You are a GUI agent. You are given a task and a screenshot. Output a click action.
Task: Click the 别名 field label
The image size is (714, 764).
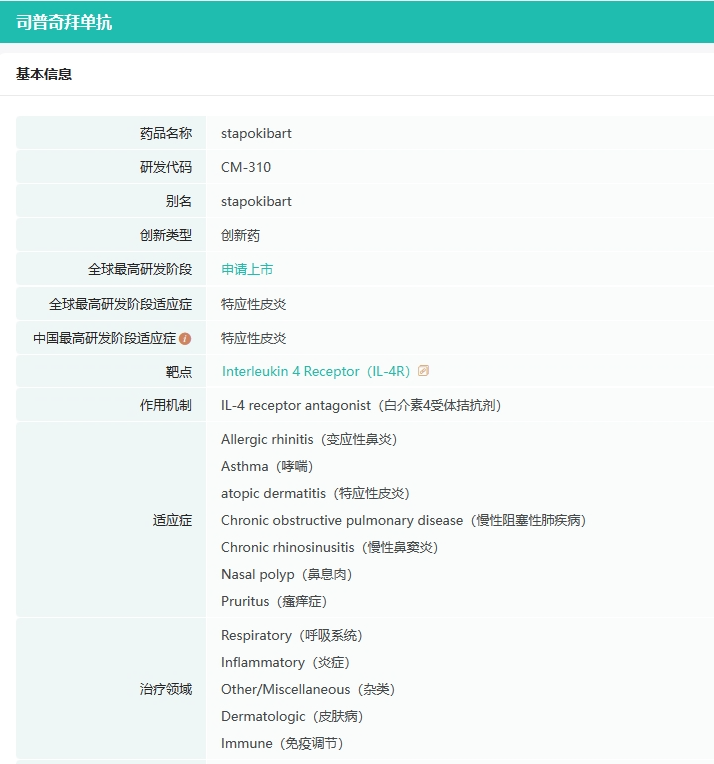[x=178, y=201]
